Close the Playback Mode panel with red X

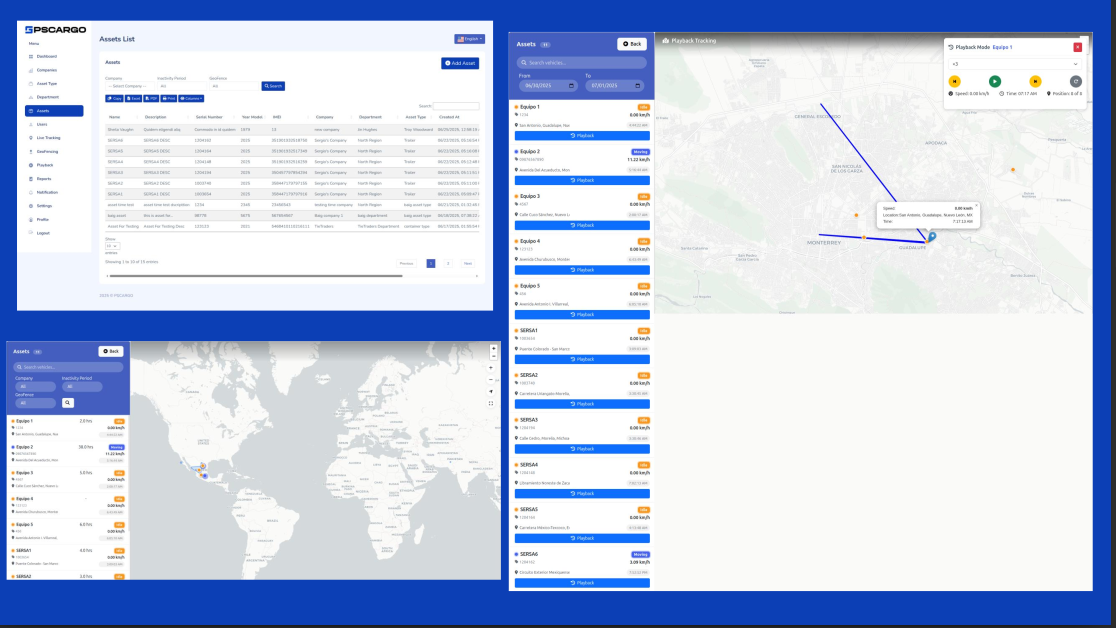[1077, 47]
